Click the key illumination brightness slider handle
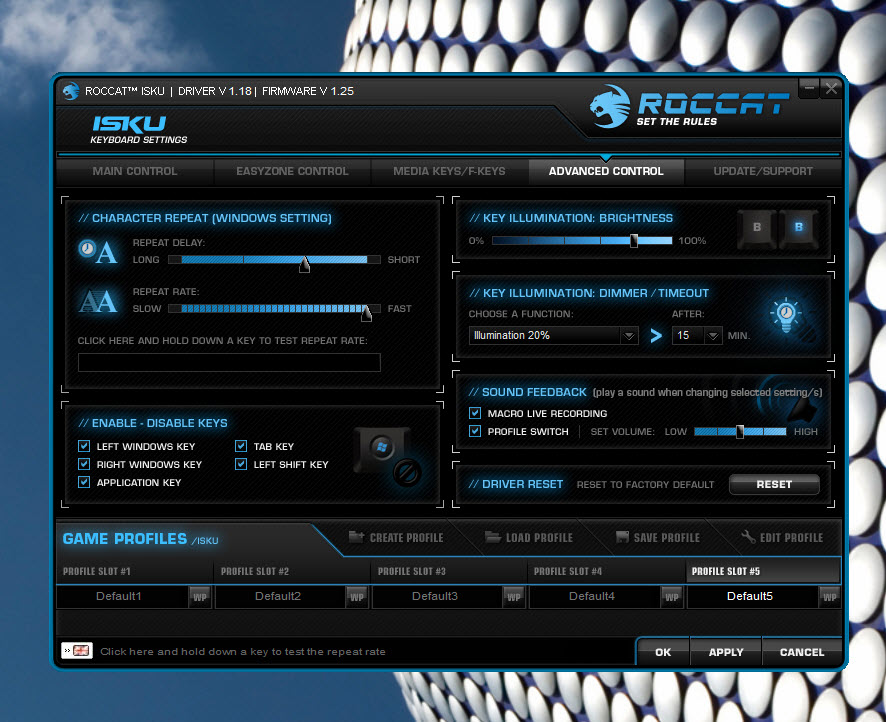 (634, 241)
